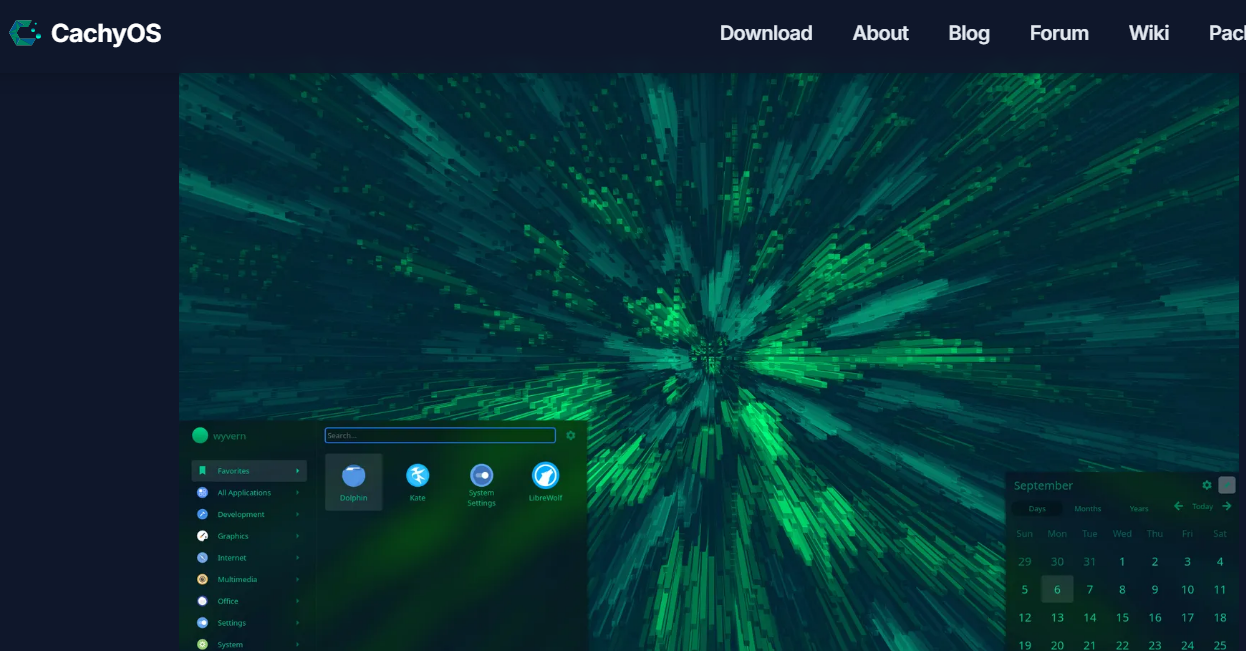Click the Wed weekday header
1246x651 pixels.
point(1122,533)
